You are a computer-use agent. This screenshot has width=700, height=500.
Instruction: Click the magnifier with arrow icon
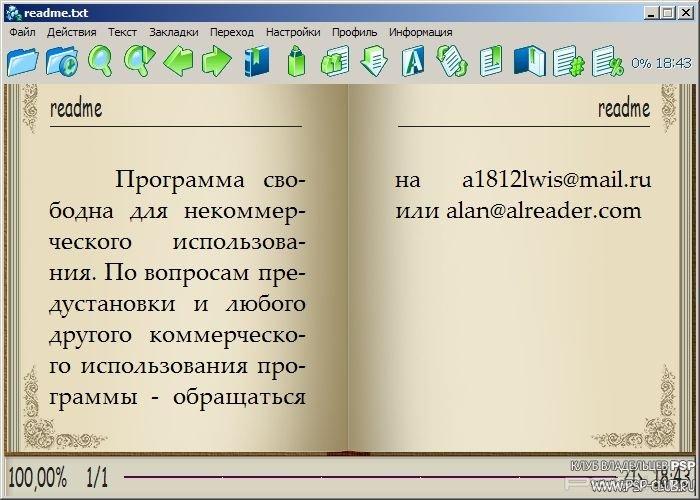[138, 62]
